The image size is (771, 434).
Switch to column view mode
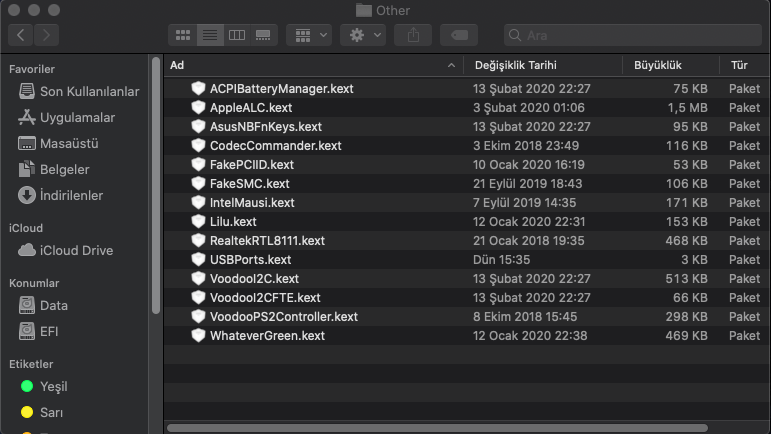(x=237, y=35)
